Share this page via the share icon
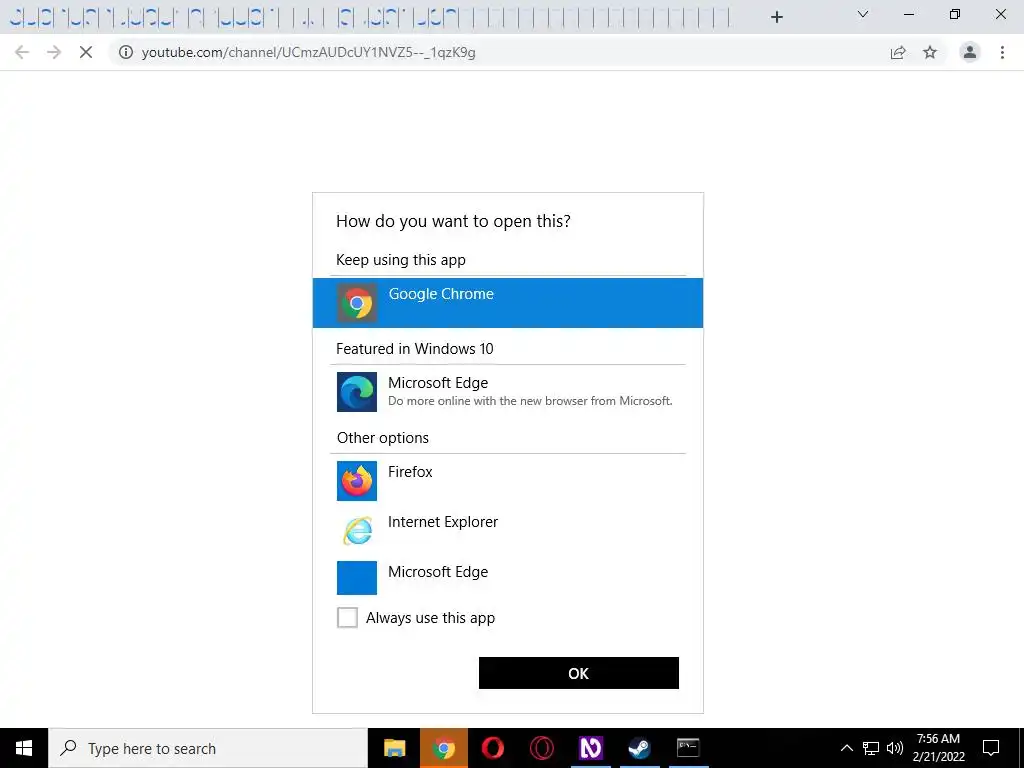 pyautogui.click(x=898, y=52)
